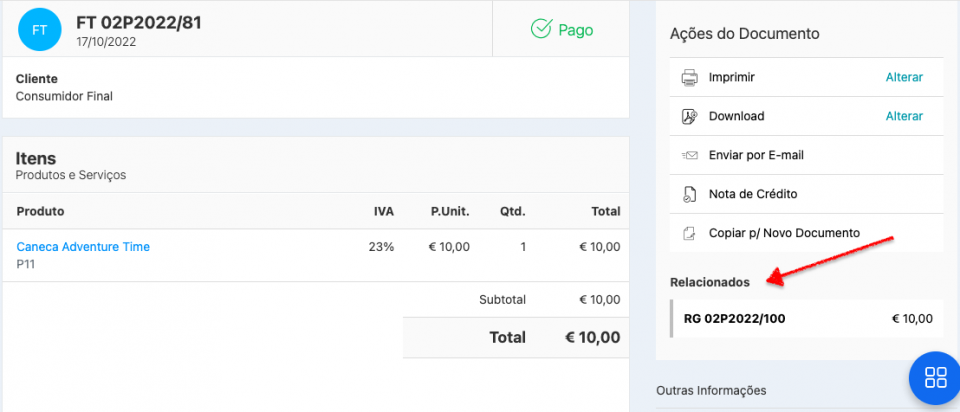Click the copy document icon
Viewport: 960px width, 412px height.
[x=689, y=233]
